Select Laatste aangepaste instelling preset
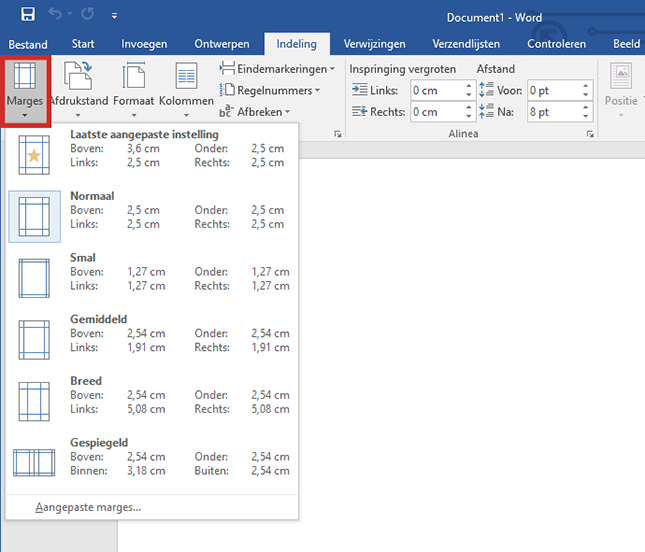This screenshot has height=552, width=645. click(150, 149)
